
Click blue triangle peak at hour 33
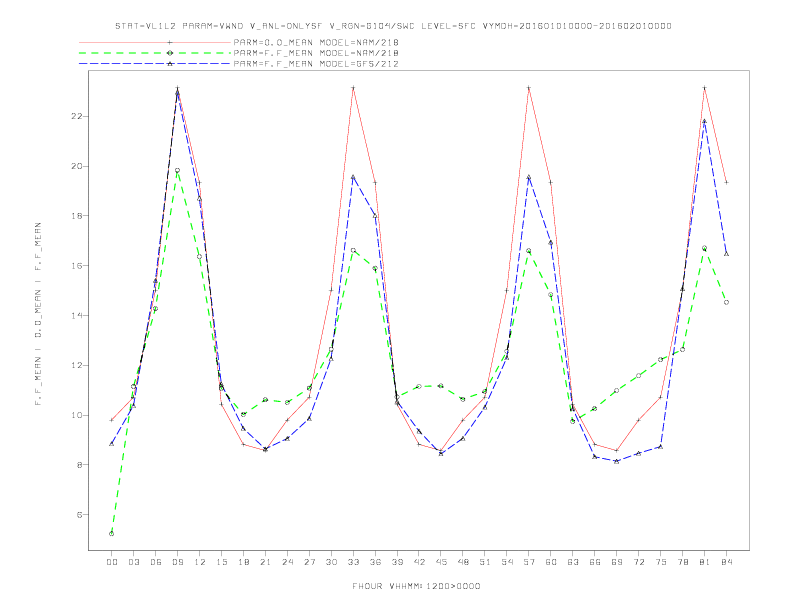353,177
